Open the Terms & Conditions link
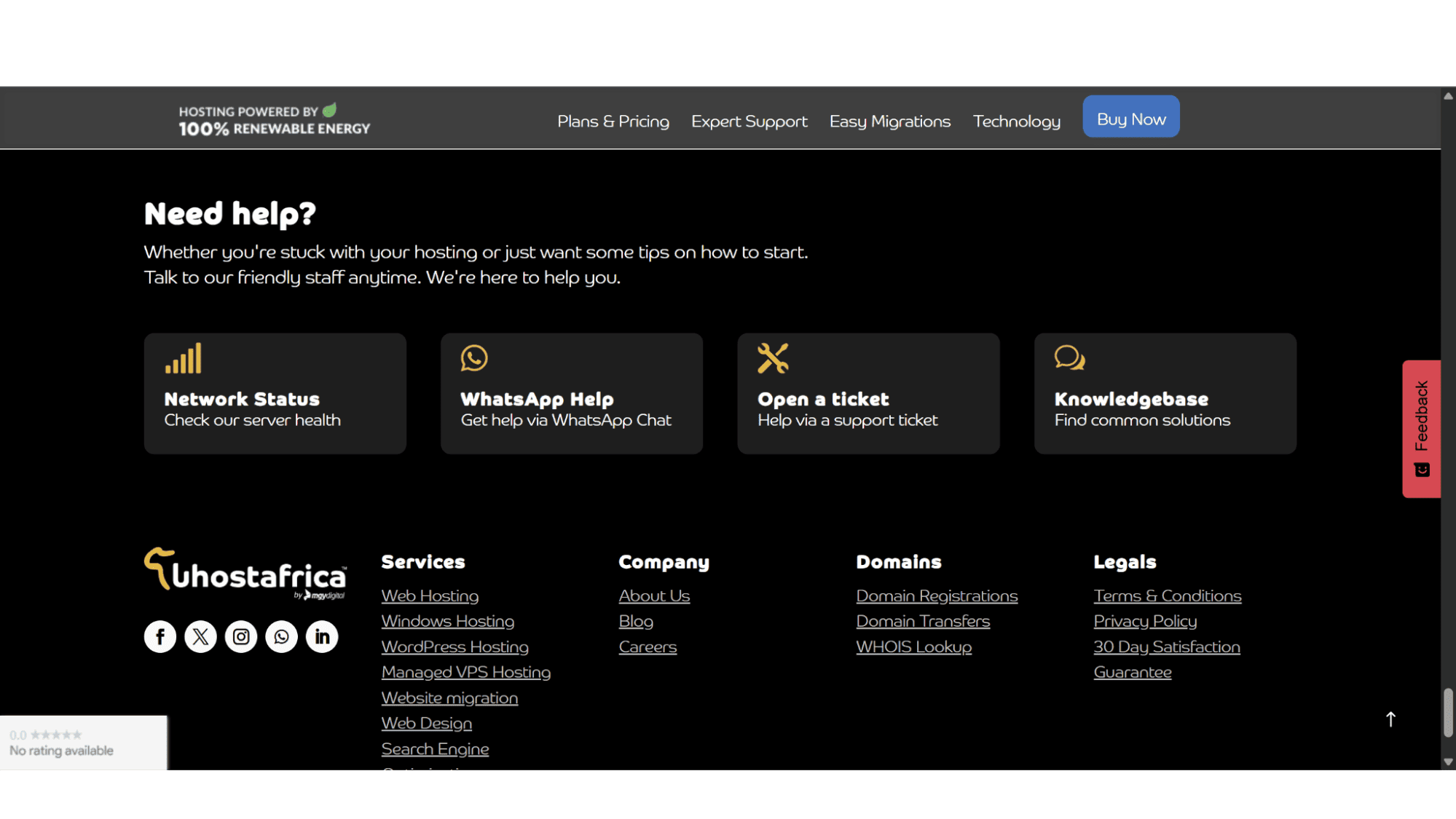 1167,596
